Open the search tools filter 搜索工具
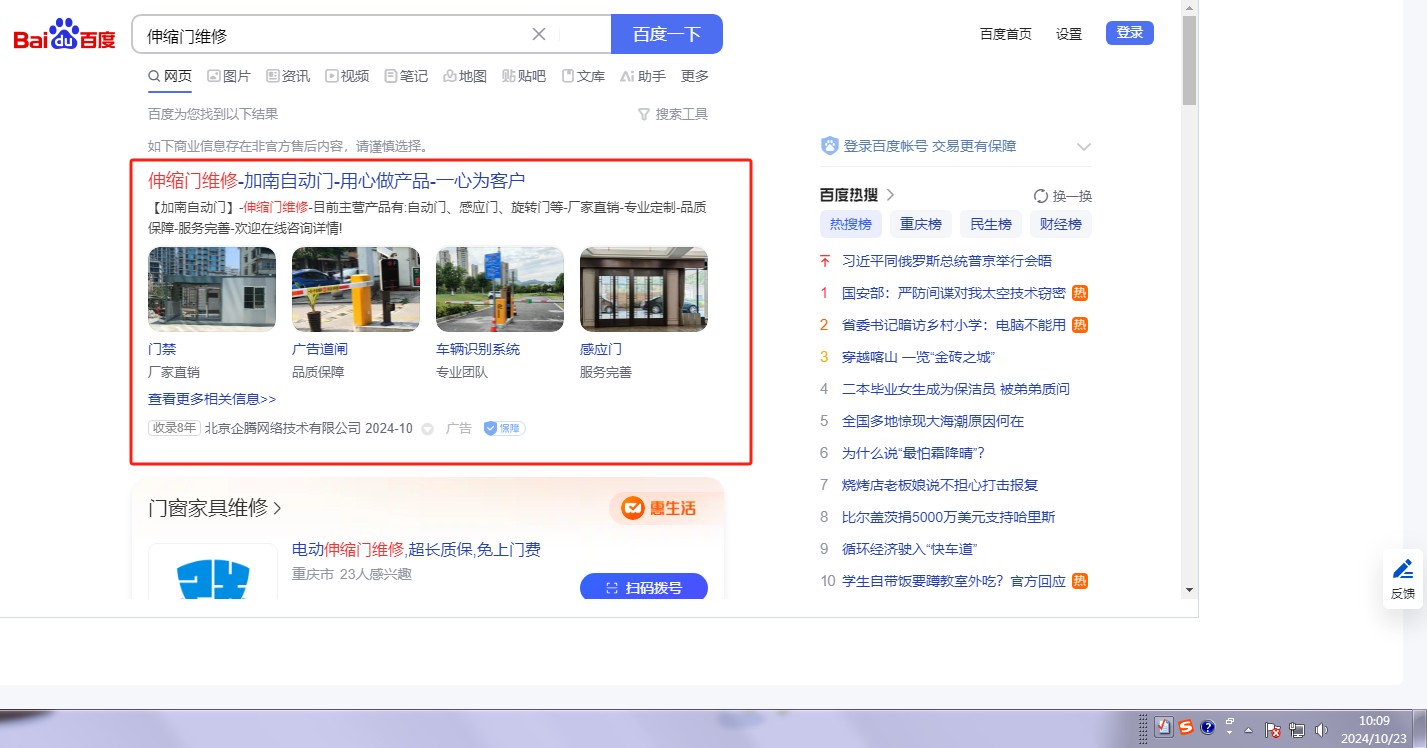 [673, 114]
